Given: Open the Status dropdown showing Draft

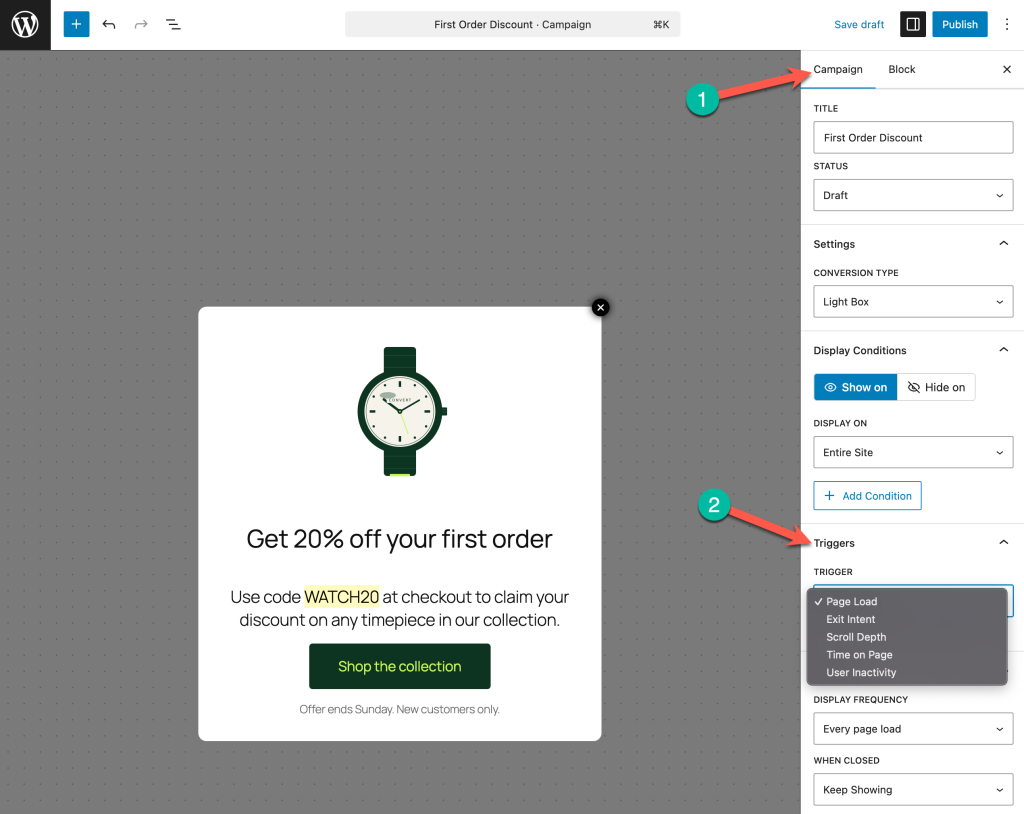Looking at the screenshot, I should pos(912,195).
